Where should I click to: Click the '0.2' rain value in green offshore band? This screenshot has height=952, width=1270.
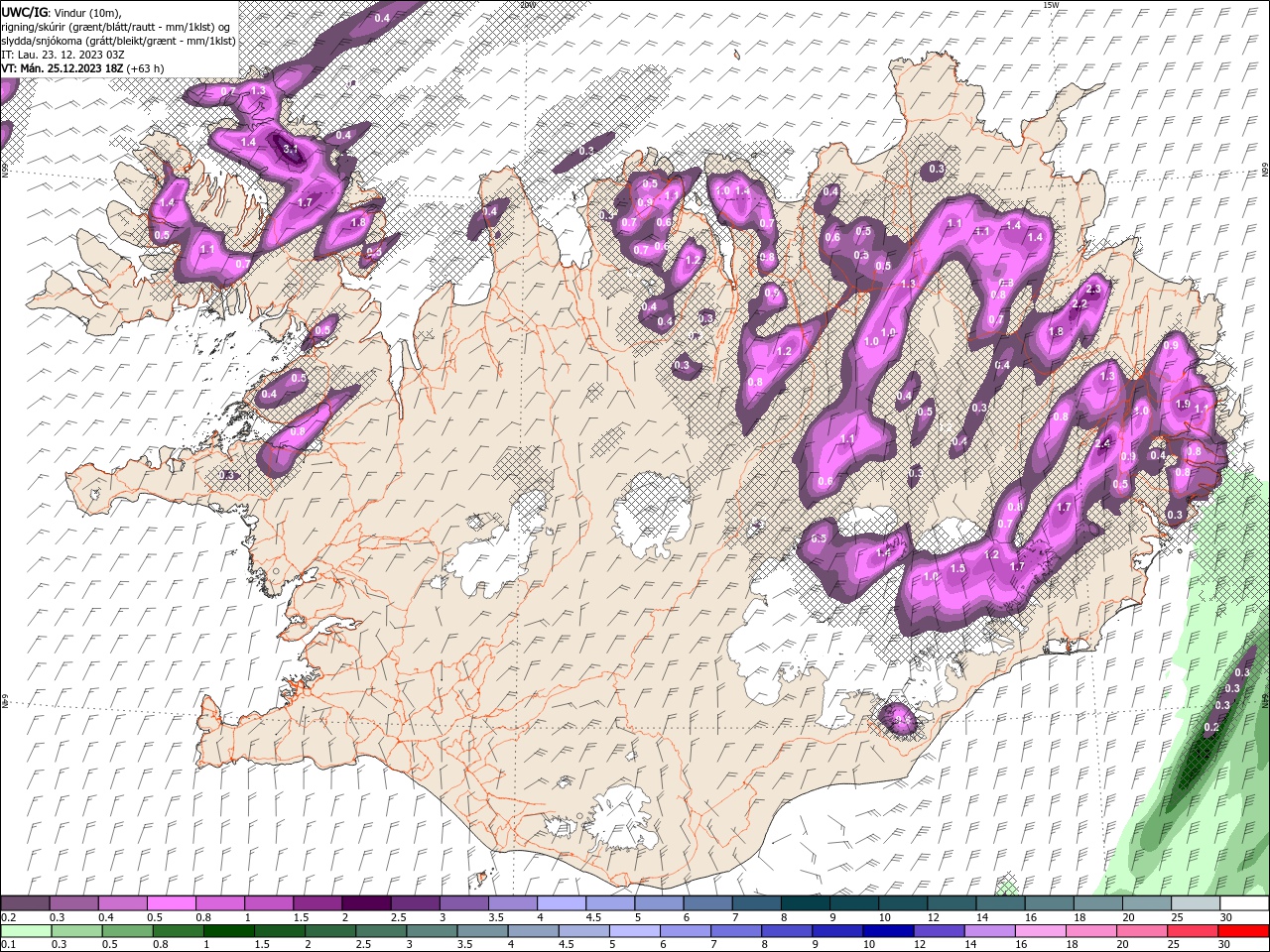1210,727
